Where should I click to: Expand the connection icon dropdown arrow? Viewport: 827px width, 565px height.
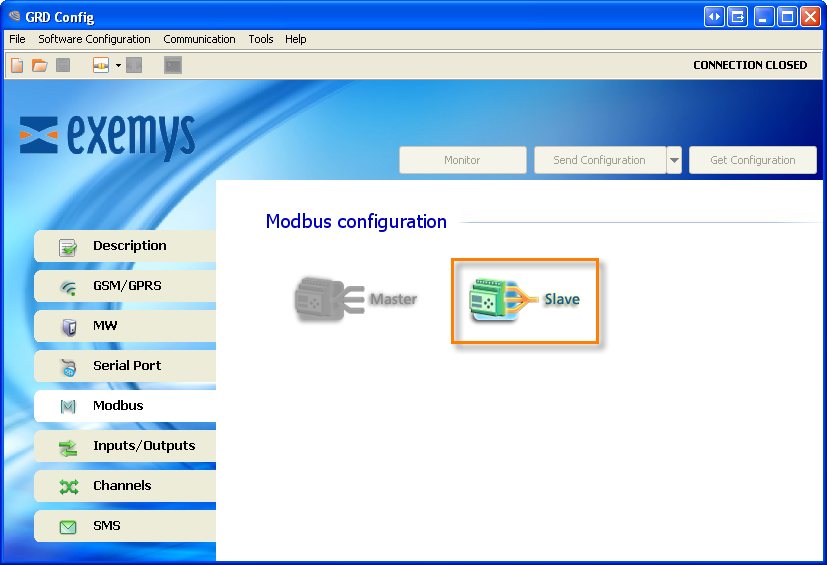(x=118, y=65)
